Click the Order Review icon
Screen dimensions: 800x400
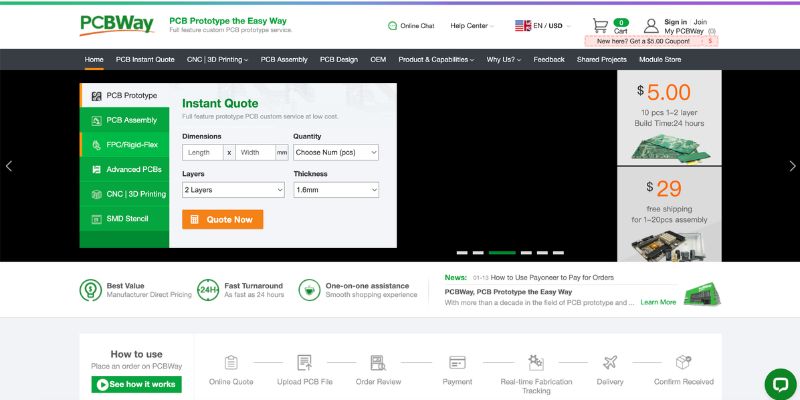(x=378, y=362)
